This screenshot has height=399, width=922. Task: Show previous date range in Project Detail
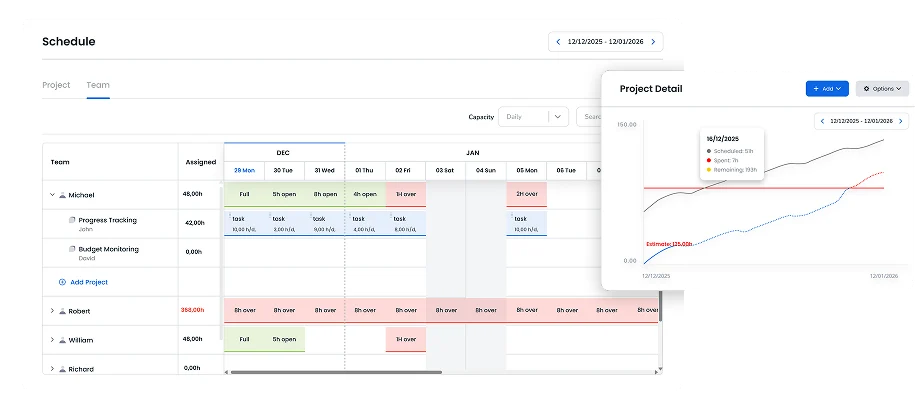point(823,121)
